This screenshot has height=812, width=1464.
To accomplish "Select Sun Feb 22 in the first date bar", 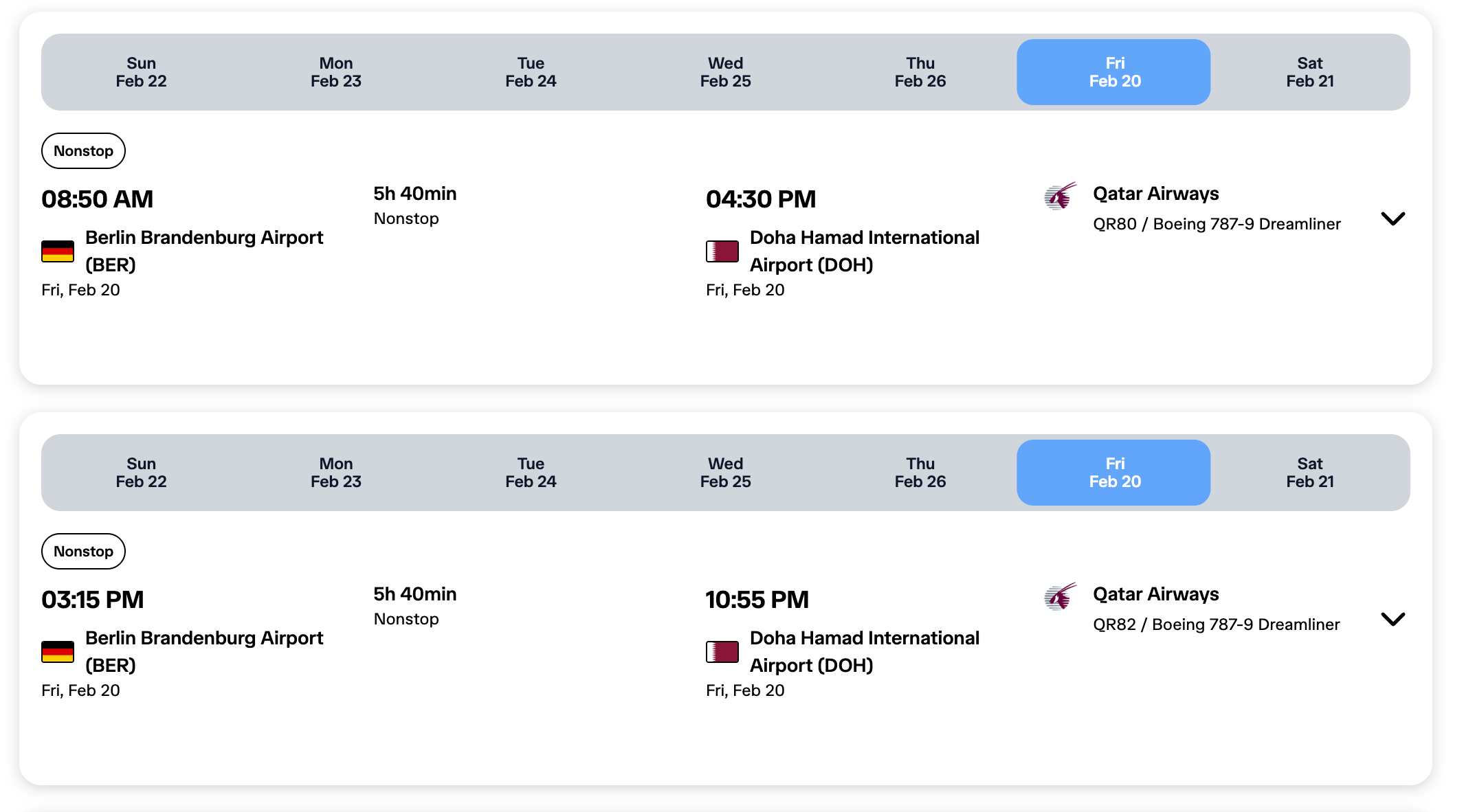I will pos(141,72).
